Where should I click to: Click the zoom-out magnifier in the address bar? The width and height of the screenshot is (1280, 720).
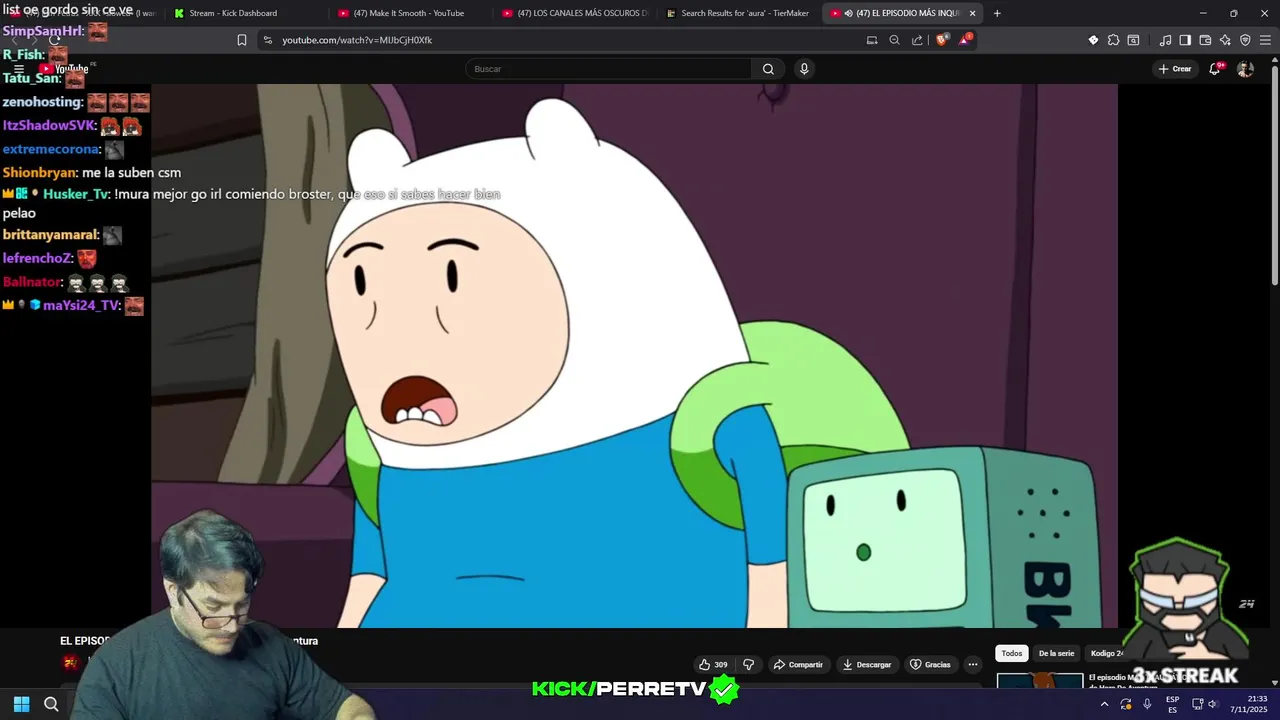(894, 40)
